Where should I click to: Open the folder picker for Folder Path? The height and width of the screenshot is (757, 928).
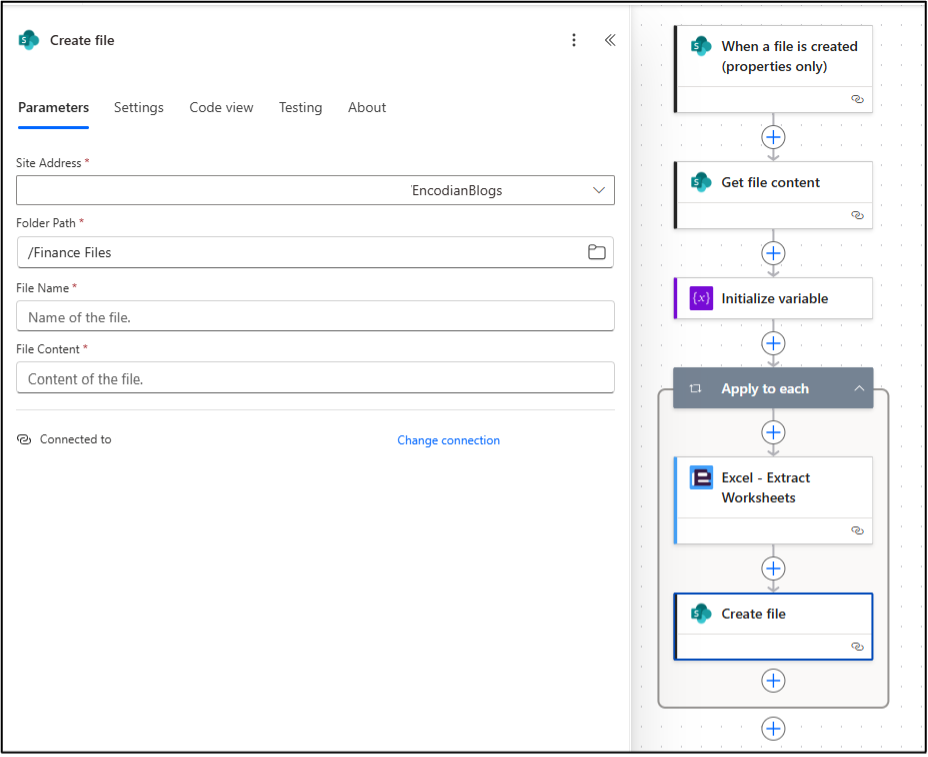(x=597, y=252)
